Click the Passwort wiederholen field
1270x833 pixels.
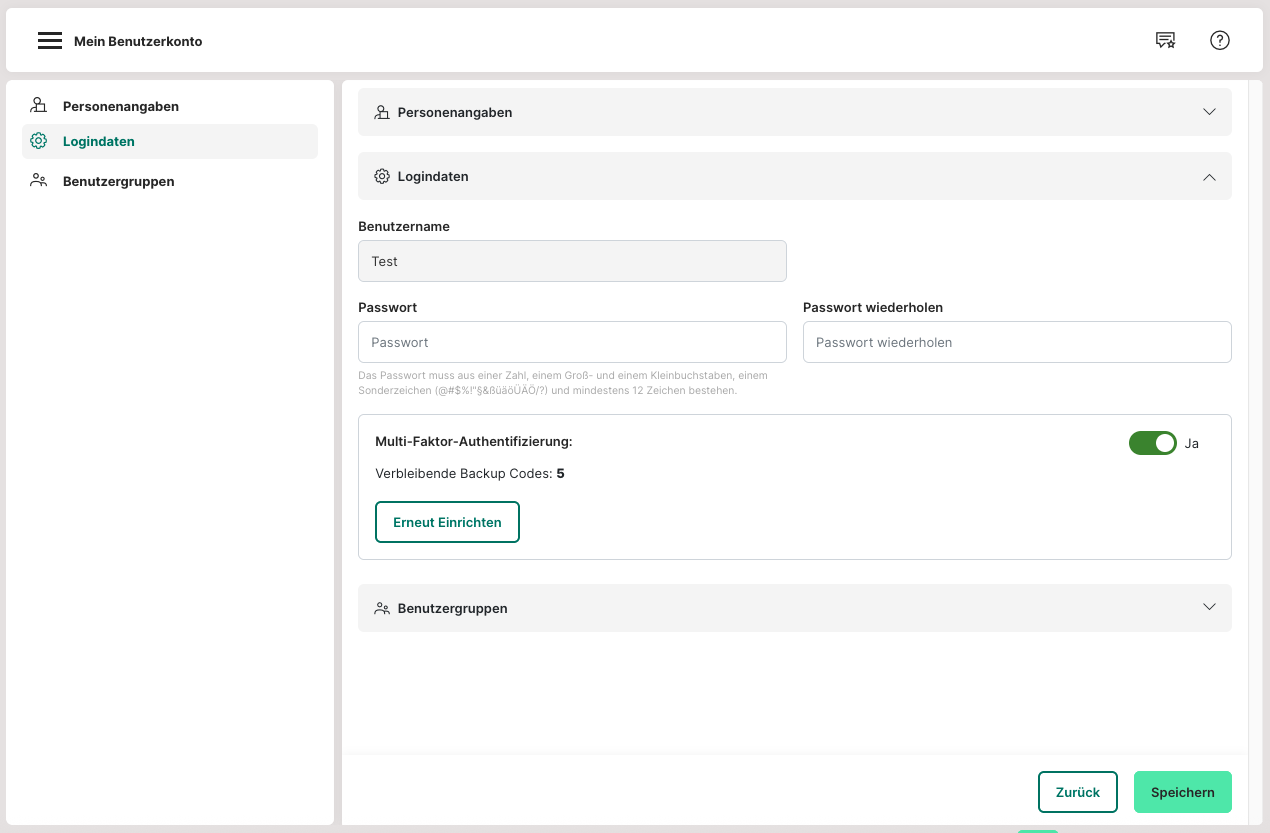pos(1016,342)
